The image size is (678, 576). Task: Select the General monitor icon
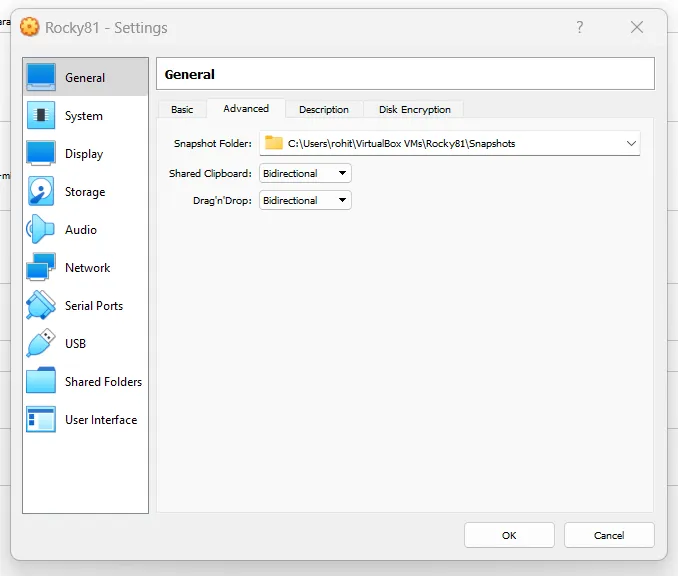click(x=41, y=77)
